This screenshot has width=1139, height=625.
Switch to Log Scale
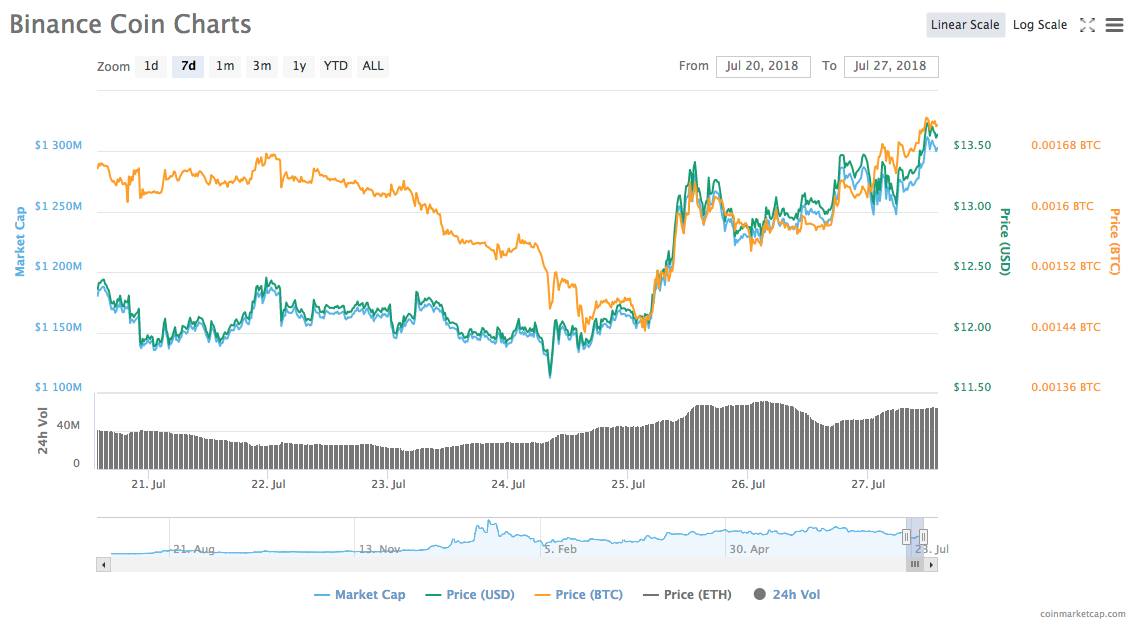[1039, 24]
